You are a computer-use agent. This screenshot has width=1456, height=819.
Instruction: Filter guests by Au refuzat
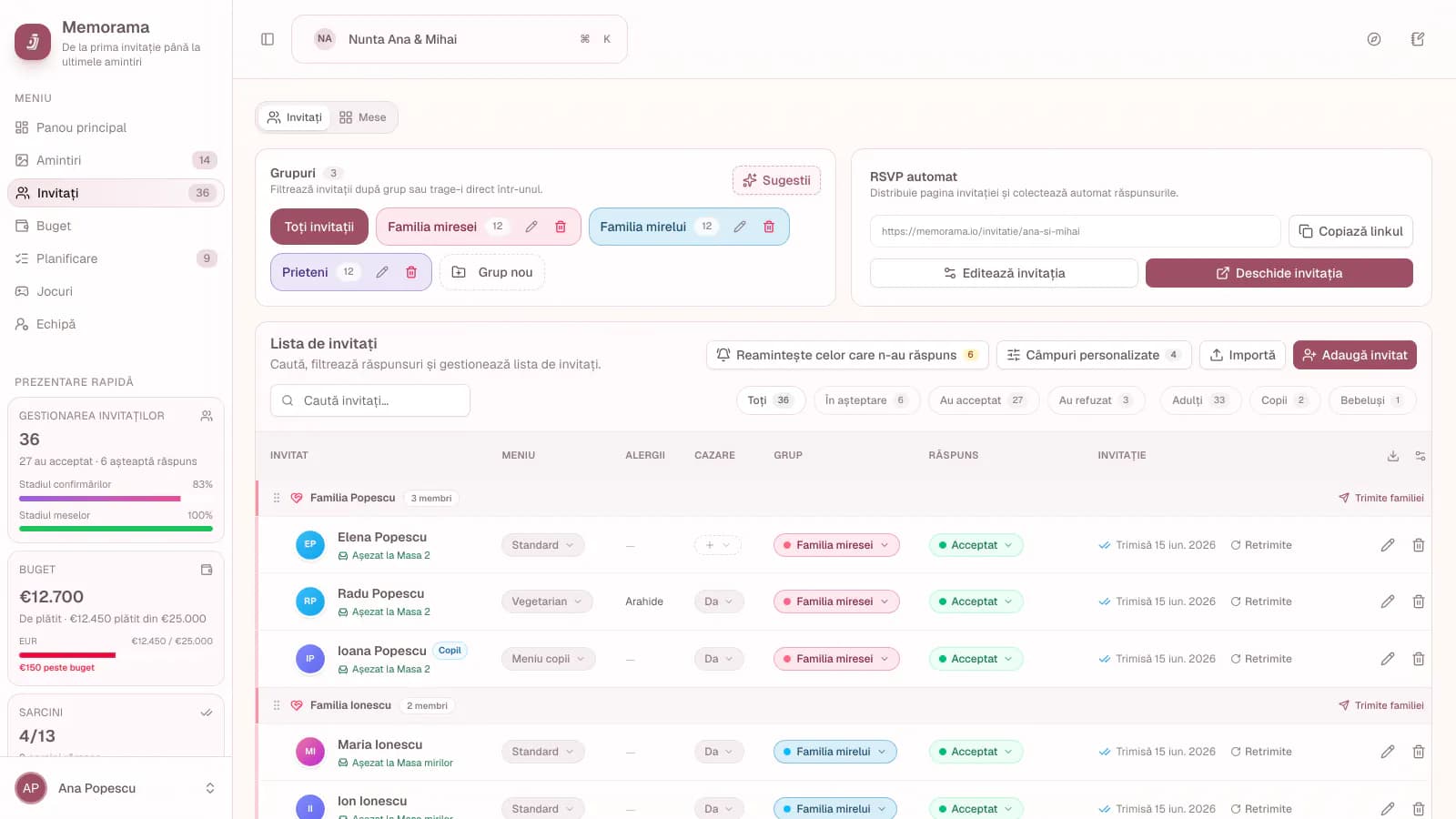pos(1096,400)
